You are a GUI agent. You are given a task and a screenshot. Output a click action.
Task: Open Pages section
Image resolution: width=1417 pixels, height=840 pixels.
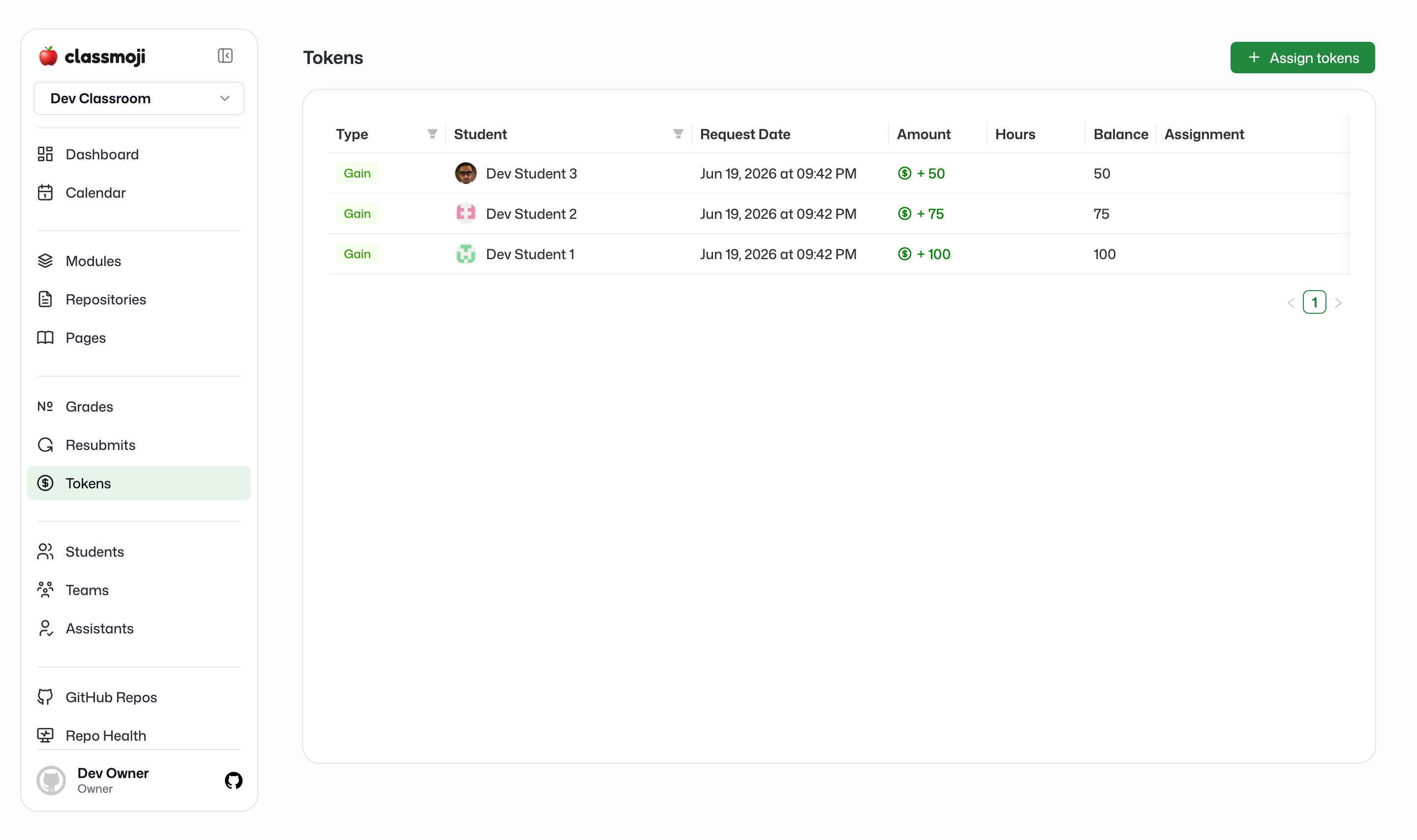86,338
